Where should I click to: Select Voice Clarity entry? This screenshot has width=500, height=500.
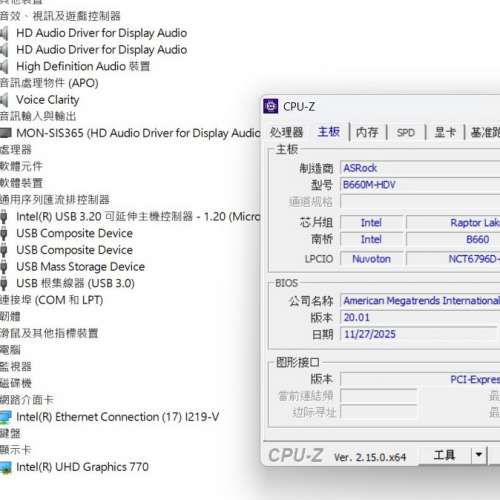pos(48,100)
